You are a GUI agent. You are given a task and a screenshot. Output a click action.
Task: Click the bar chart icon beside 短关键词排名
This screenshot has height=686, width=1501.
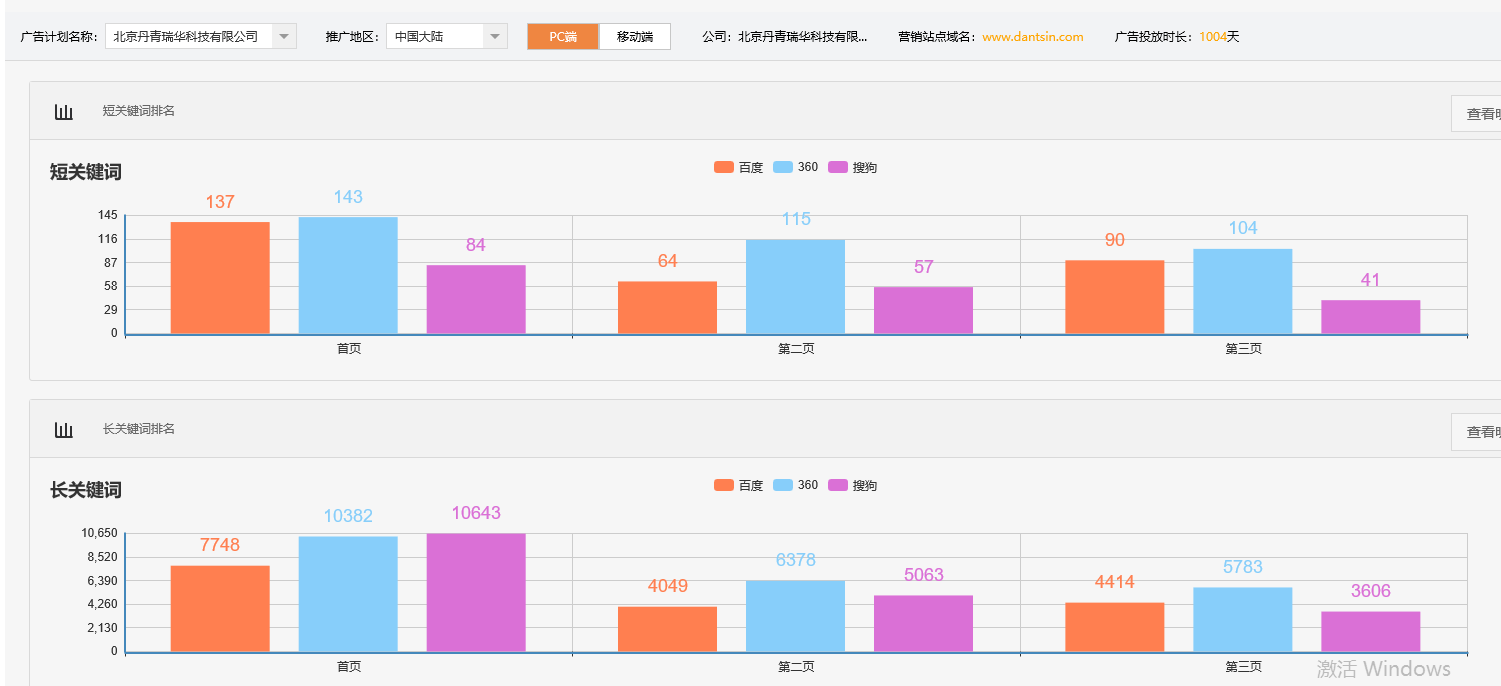click(x=63, y=111)
